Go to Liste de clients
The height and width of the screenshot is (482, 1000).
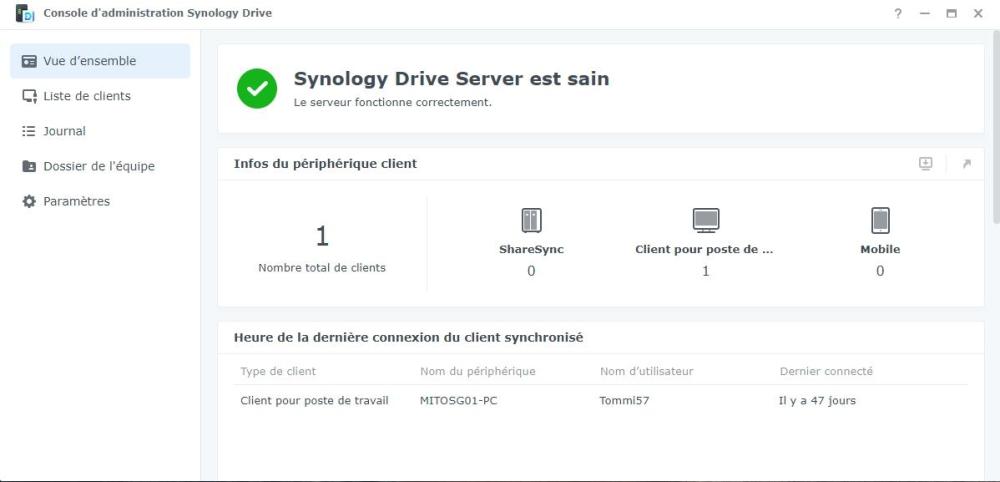click(x=100, y=96)
